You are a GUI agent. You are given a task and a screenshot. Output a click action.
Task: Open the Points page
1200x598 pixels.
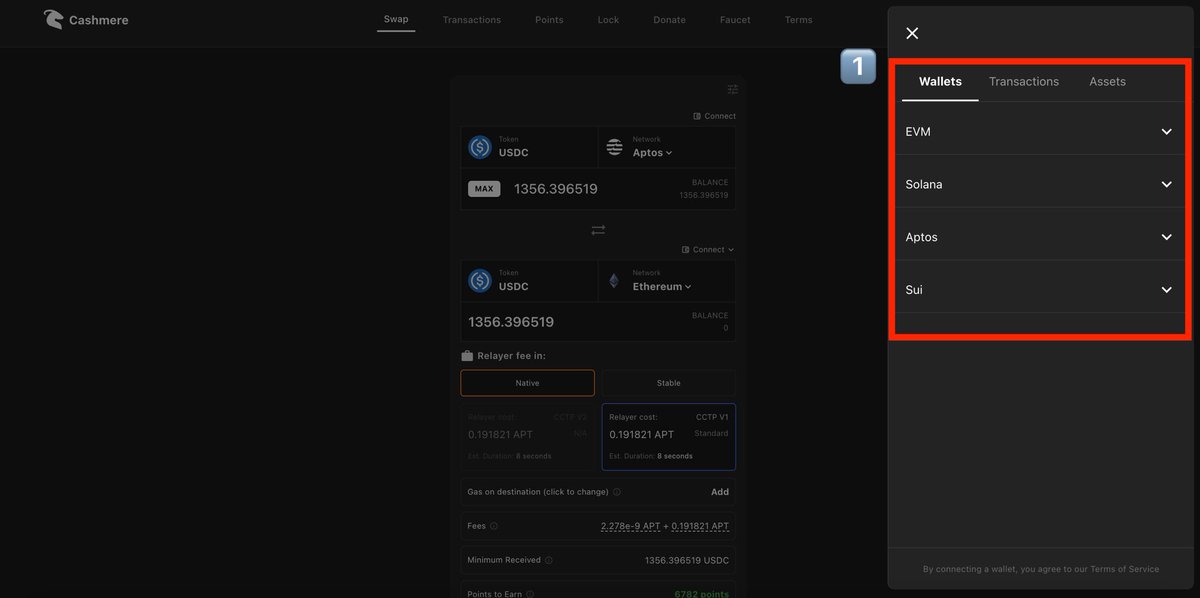point(549,20)
